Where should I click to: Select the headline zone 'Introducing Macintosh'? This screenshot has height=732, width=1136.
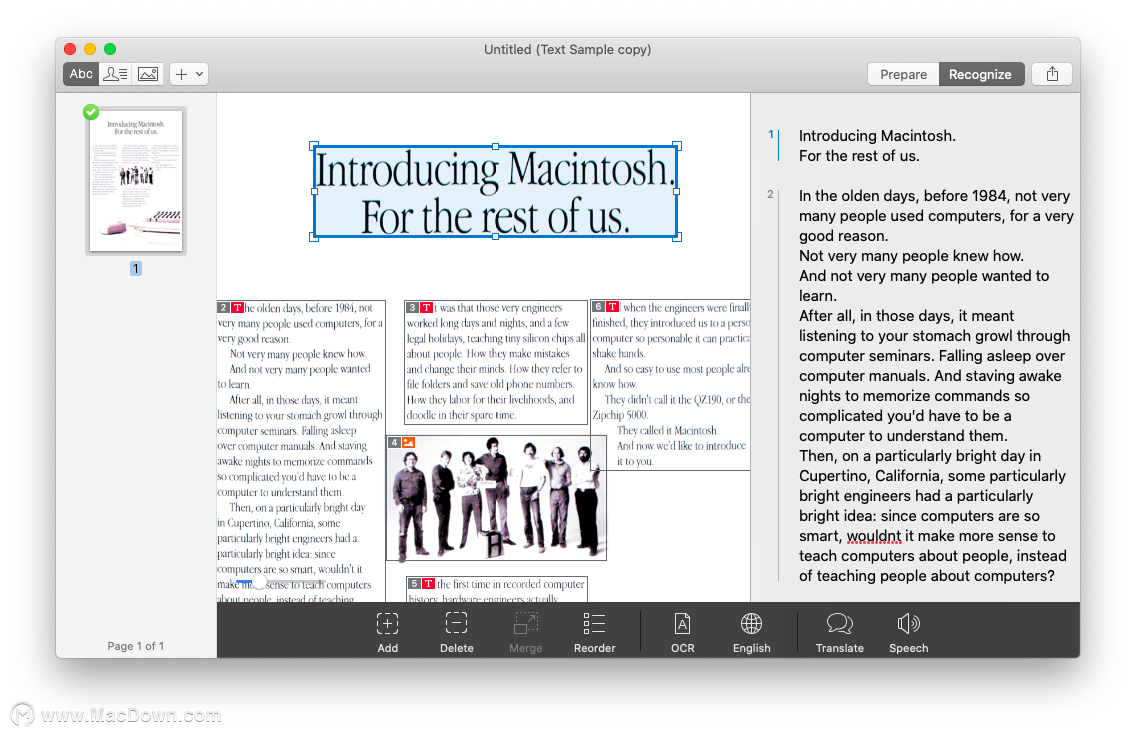click(496, 192)
